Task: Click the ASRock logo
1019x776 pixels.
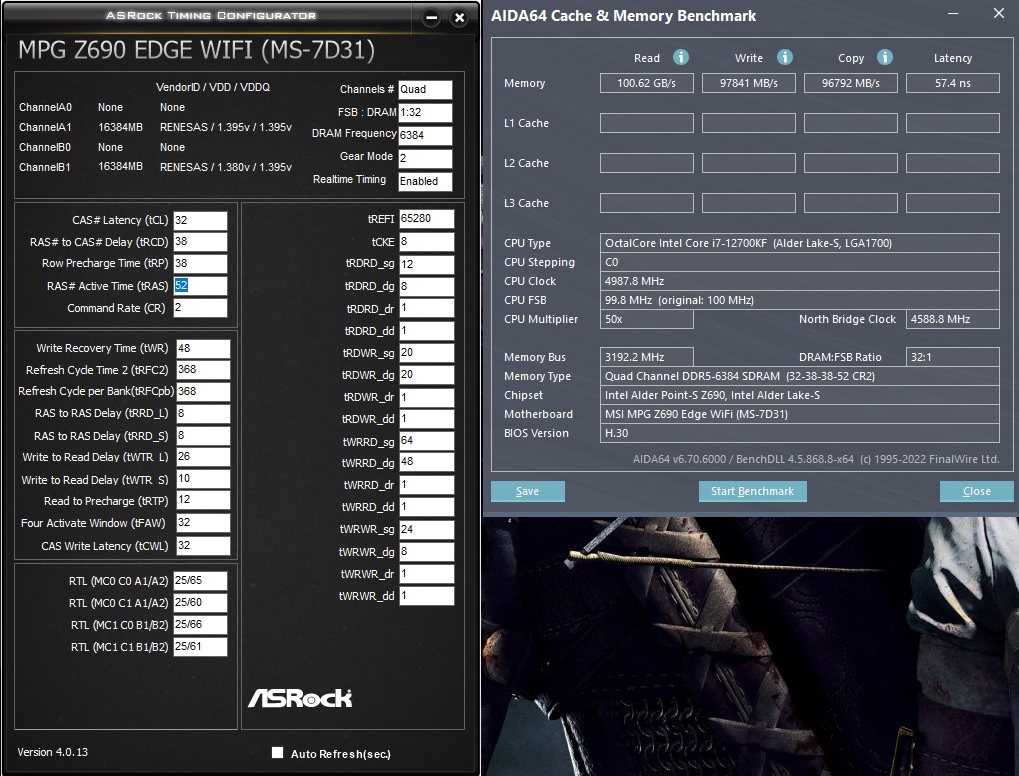Action: click(x=300, y=698)
